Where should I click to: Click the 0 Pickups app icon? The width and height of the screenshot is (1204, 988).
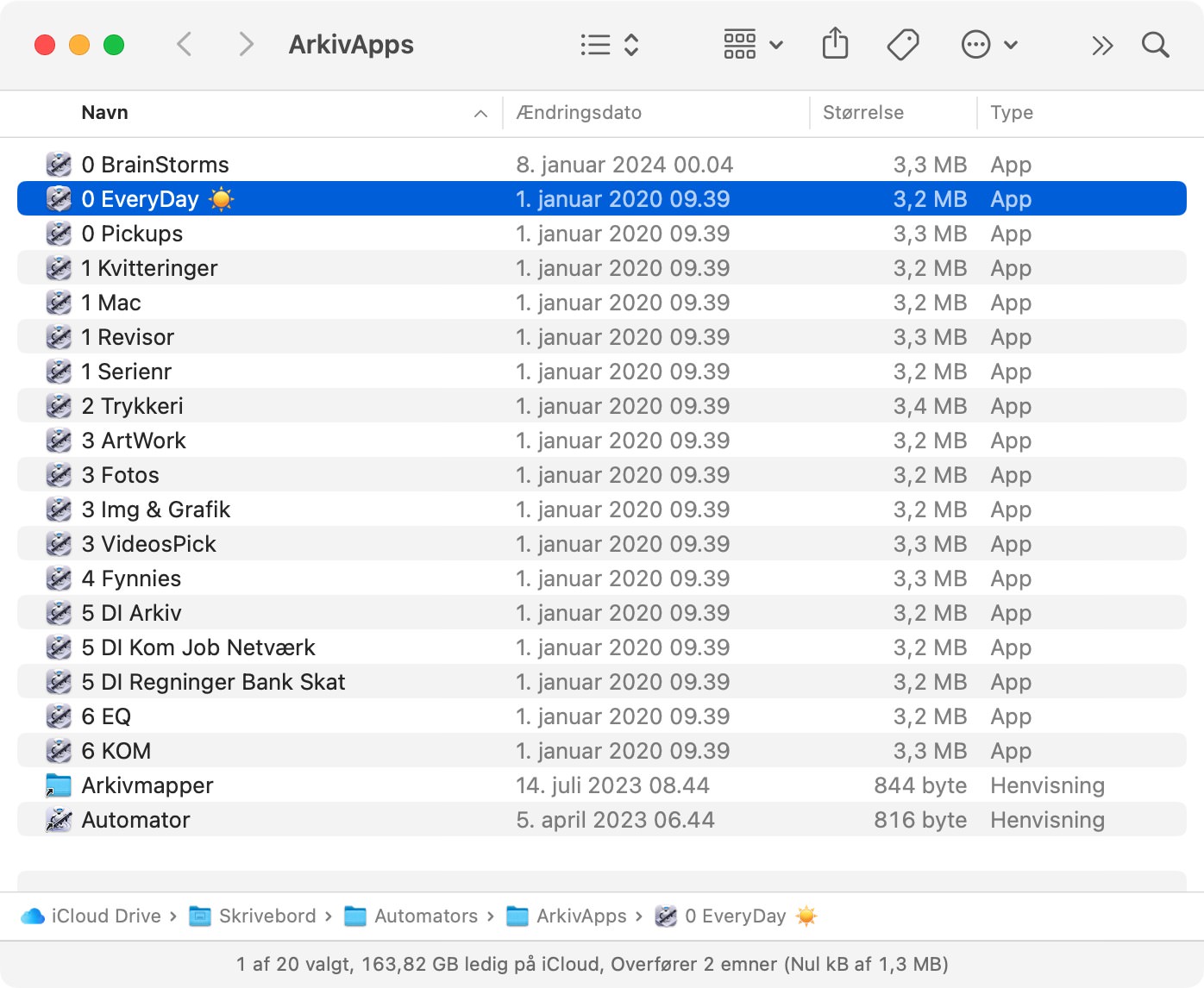click(x=59, y=233)
